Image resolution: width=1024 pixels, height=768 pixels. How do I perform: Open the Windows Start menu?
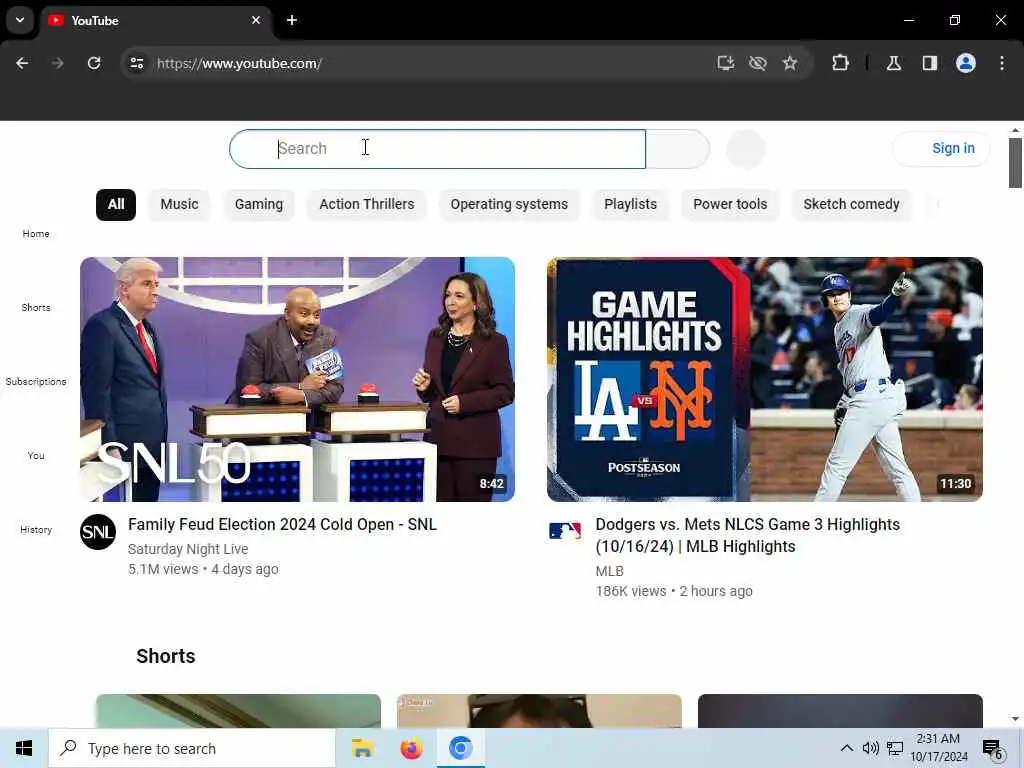click(x=24, y=748)
